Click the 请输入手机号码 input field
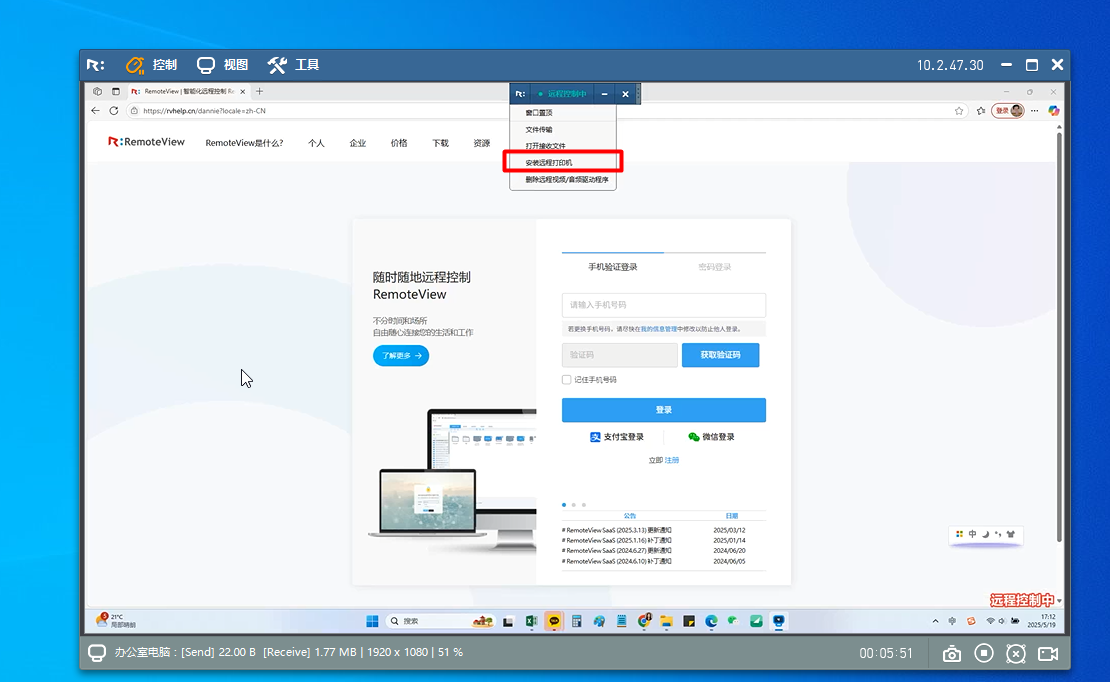This screenshot has width=1110, height=682. point(663,305)
